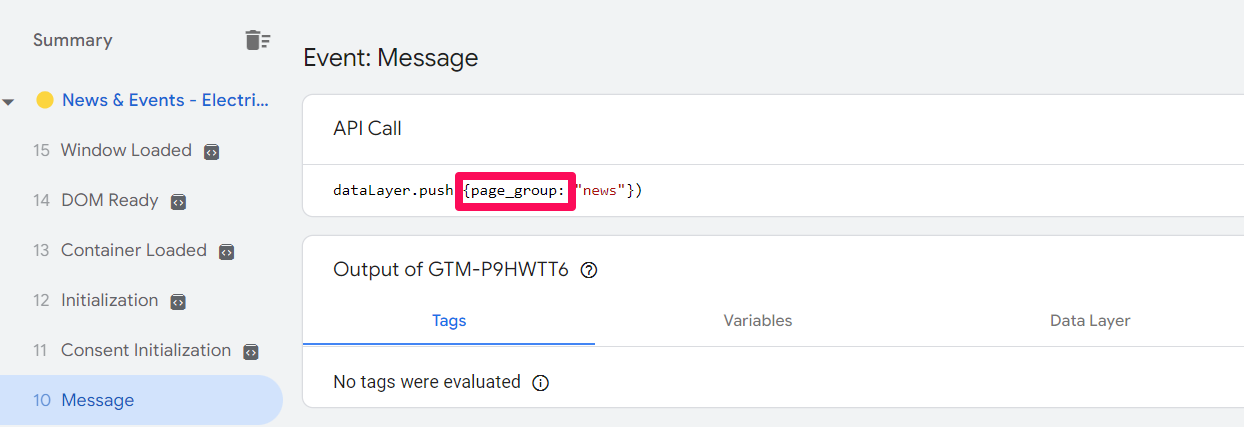Click the code icon beside Window Loaded

point(211,152)
